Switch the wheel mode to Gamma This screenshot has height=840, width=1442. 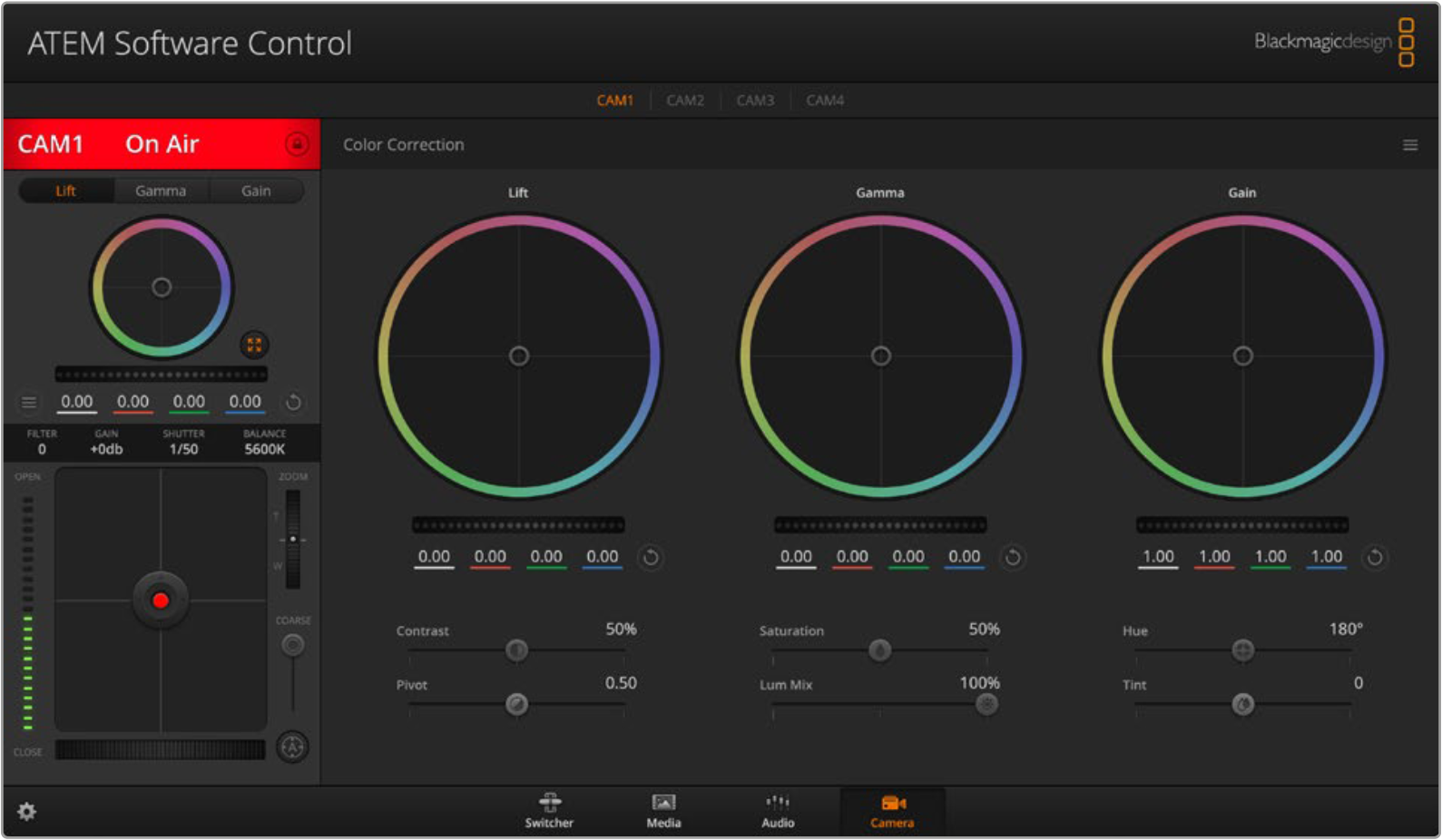161,190
